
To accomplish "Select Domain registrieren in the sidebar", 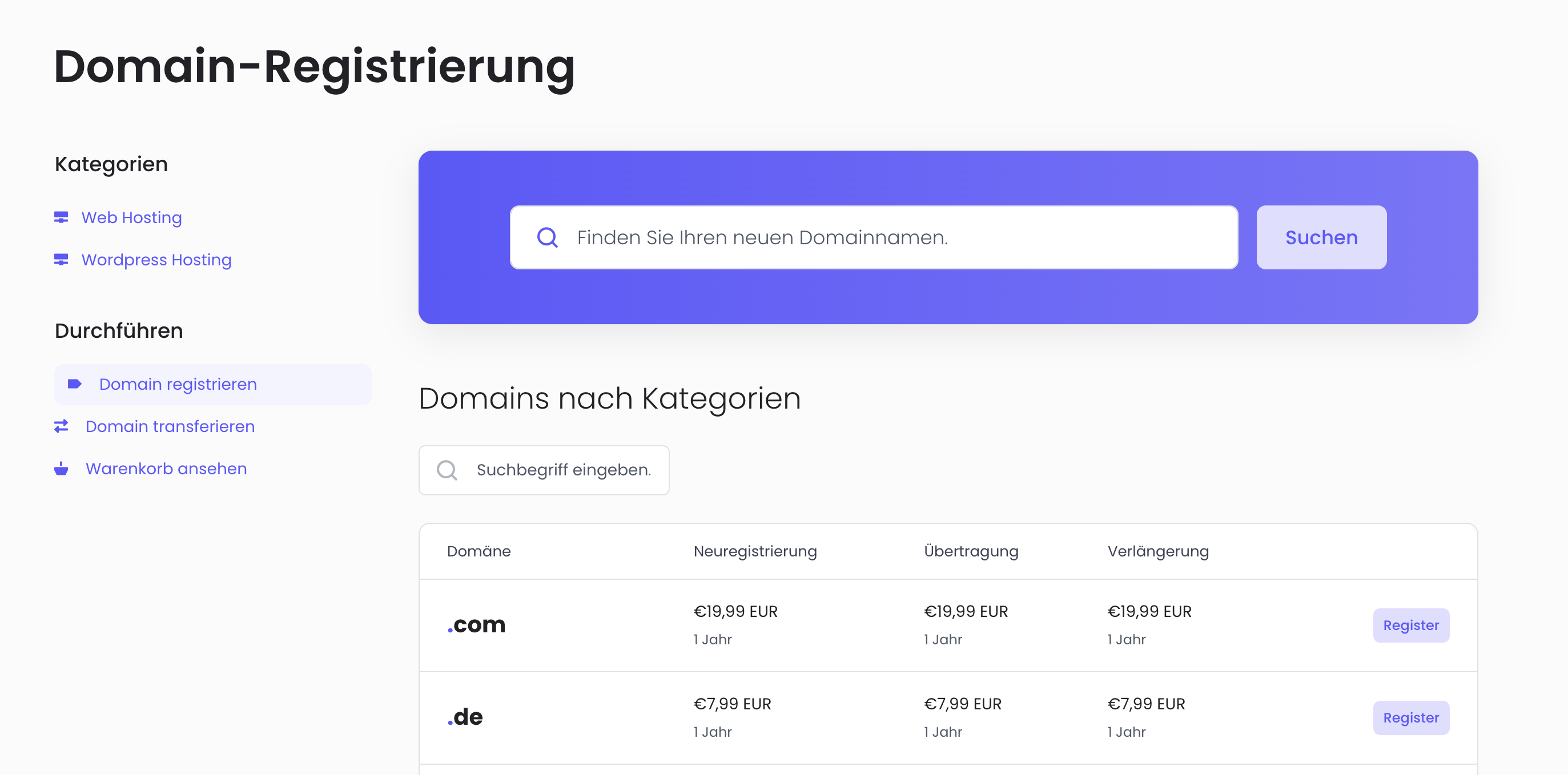I will point(178,384).
